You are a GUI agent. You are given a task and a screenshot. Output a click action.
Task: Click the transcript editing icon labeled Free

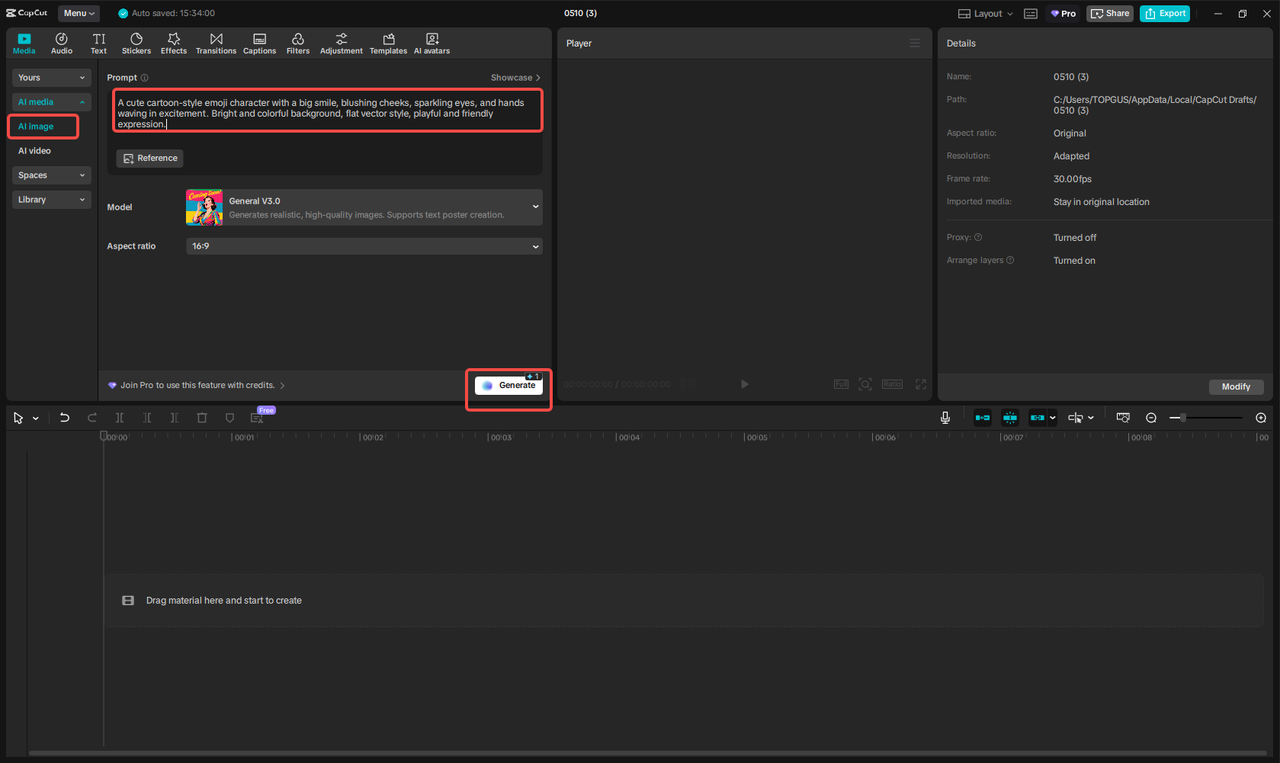[x=258, y=417]
